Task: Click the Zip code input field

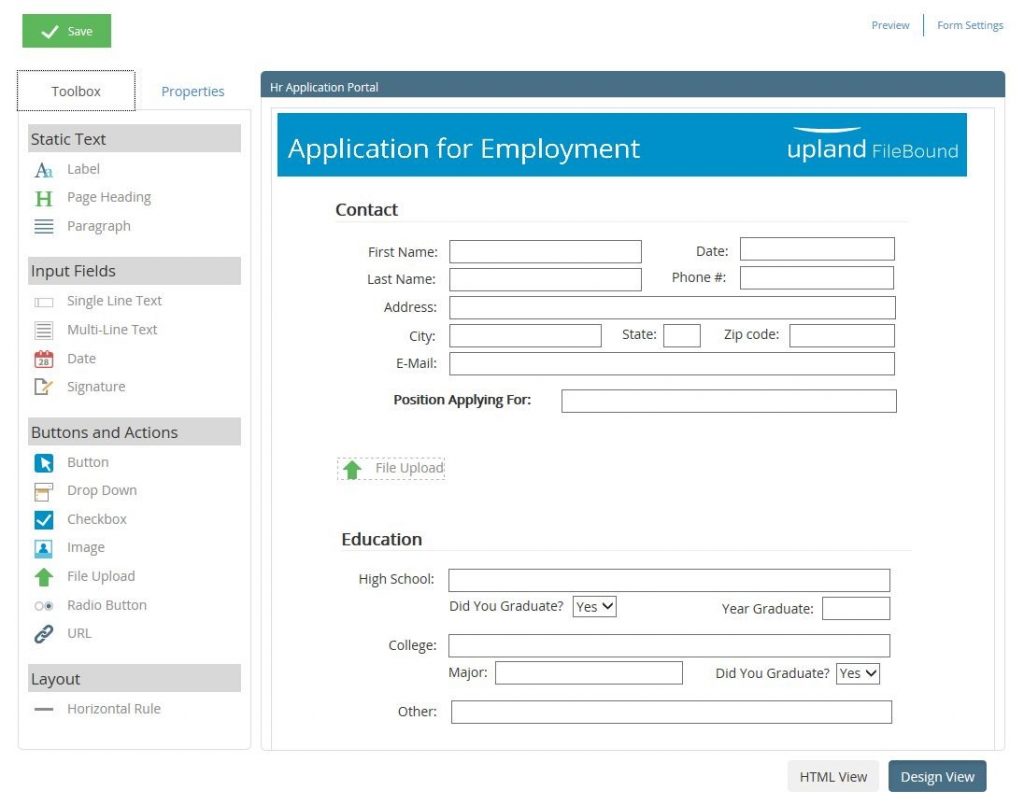Action: point(842,336)
